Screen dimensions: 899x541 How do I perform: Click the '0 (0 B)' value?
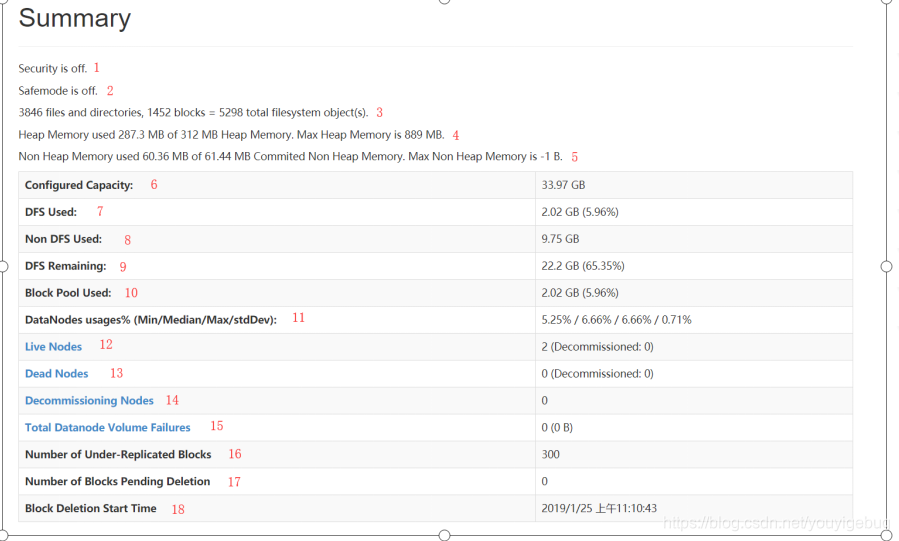tap(557, 428)
